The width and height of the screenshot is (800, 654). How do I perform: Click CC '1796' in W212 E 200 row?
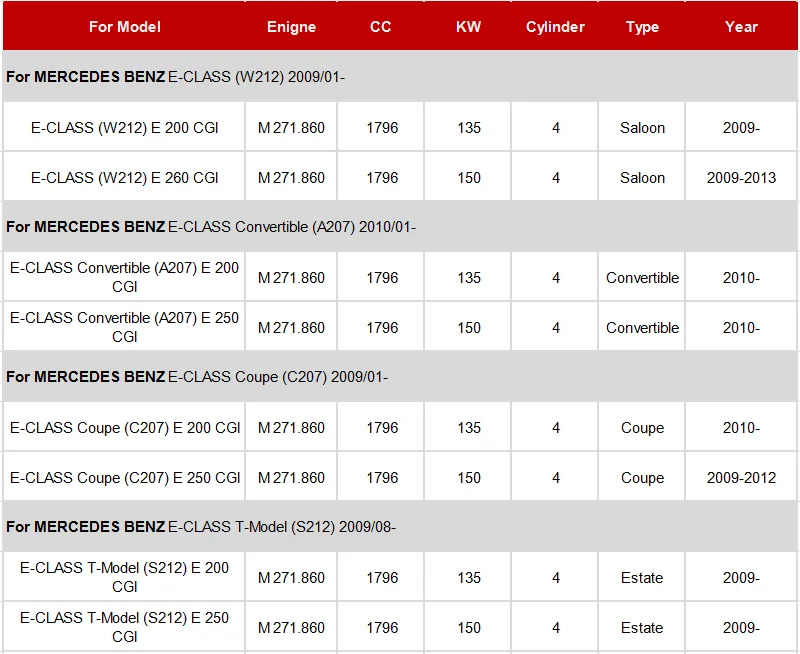382,128
